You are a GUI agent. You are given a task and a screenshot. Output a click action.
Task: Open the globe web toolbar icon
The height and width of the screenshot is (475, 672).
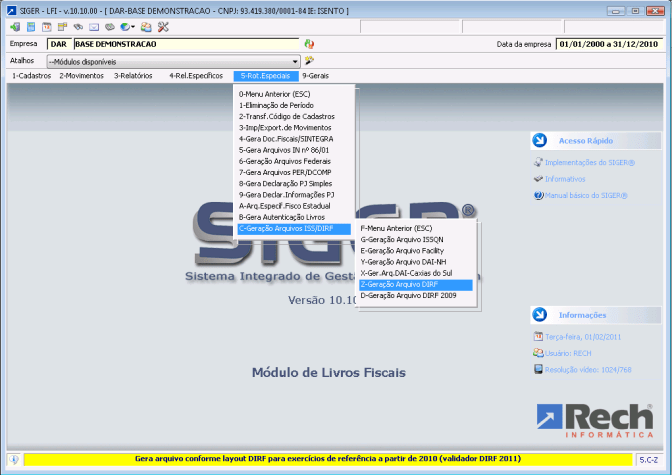coord(125,27)
